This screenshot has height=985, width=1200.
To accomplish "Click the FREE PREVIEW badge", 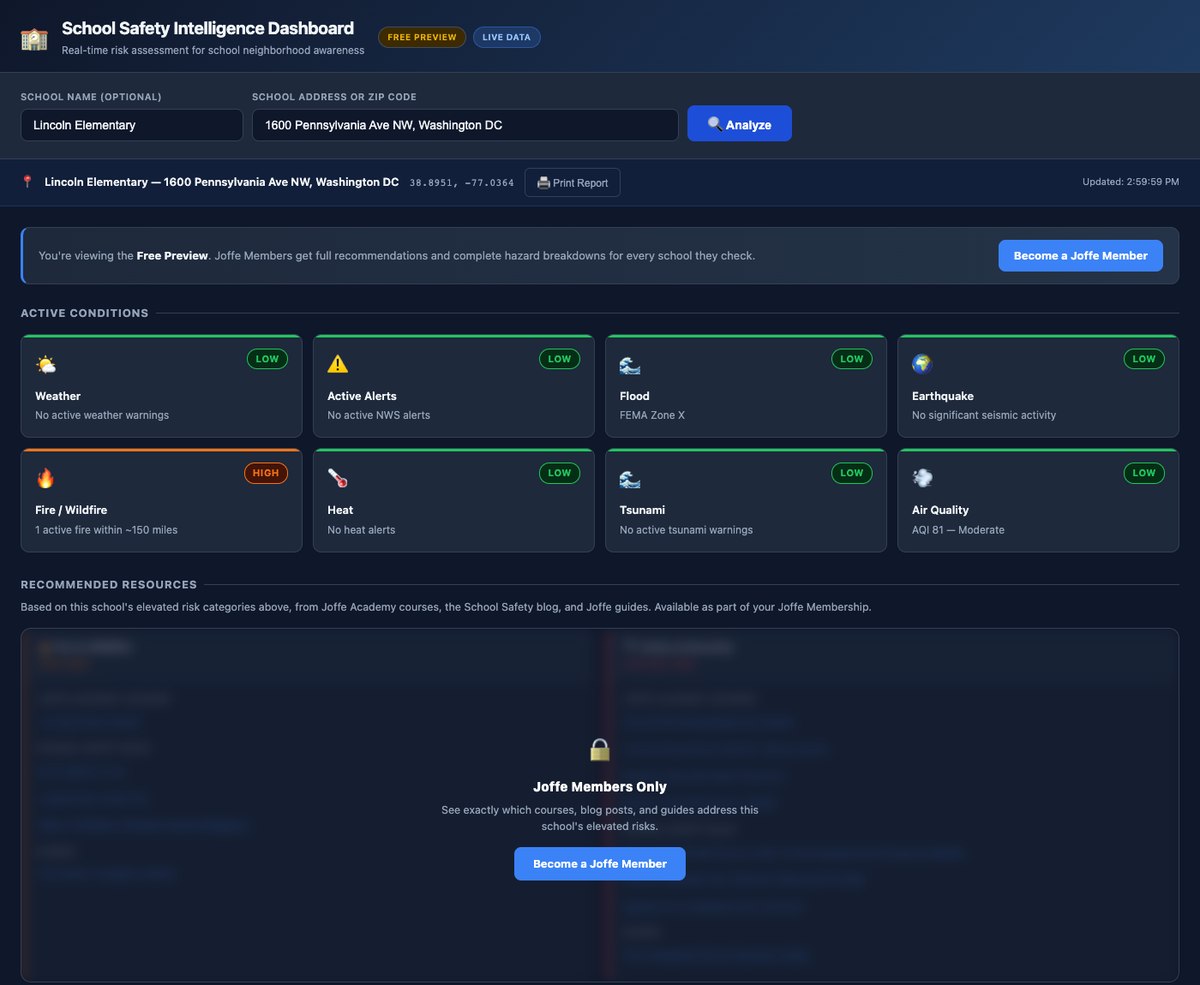I will [422, 37].
